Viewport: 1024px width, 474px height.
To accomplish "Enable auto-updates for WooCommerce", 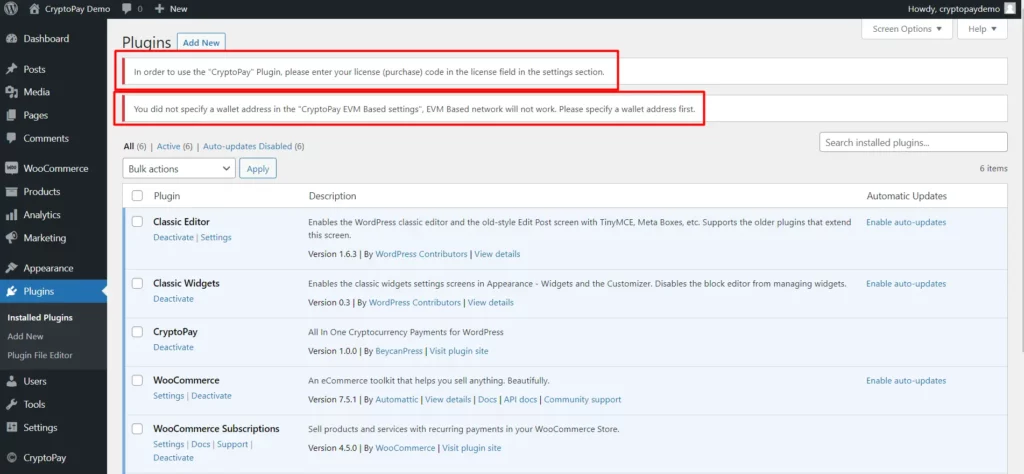I will click(906, 381).
